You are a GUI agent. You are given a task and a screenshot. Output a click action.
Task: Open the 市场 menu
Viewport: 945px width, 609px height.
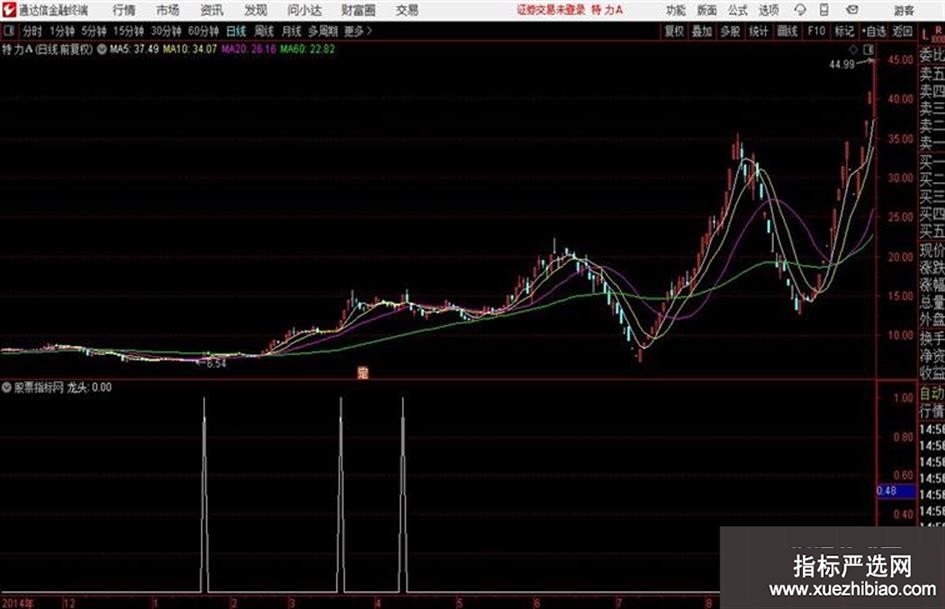tap(168, 10)
